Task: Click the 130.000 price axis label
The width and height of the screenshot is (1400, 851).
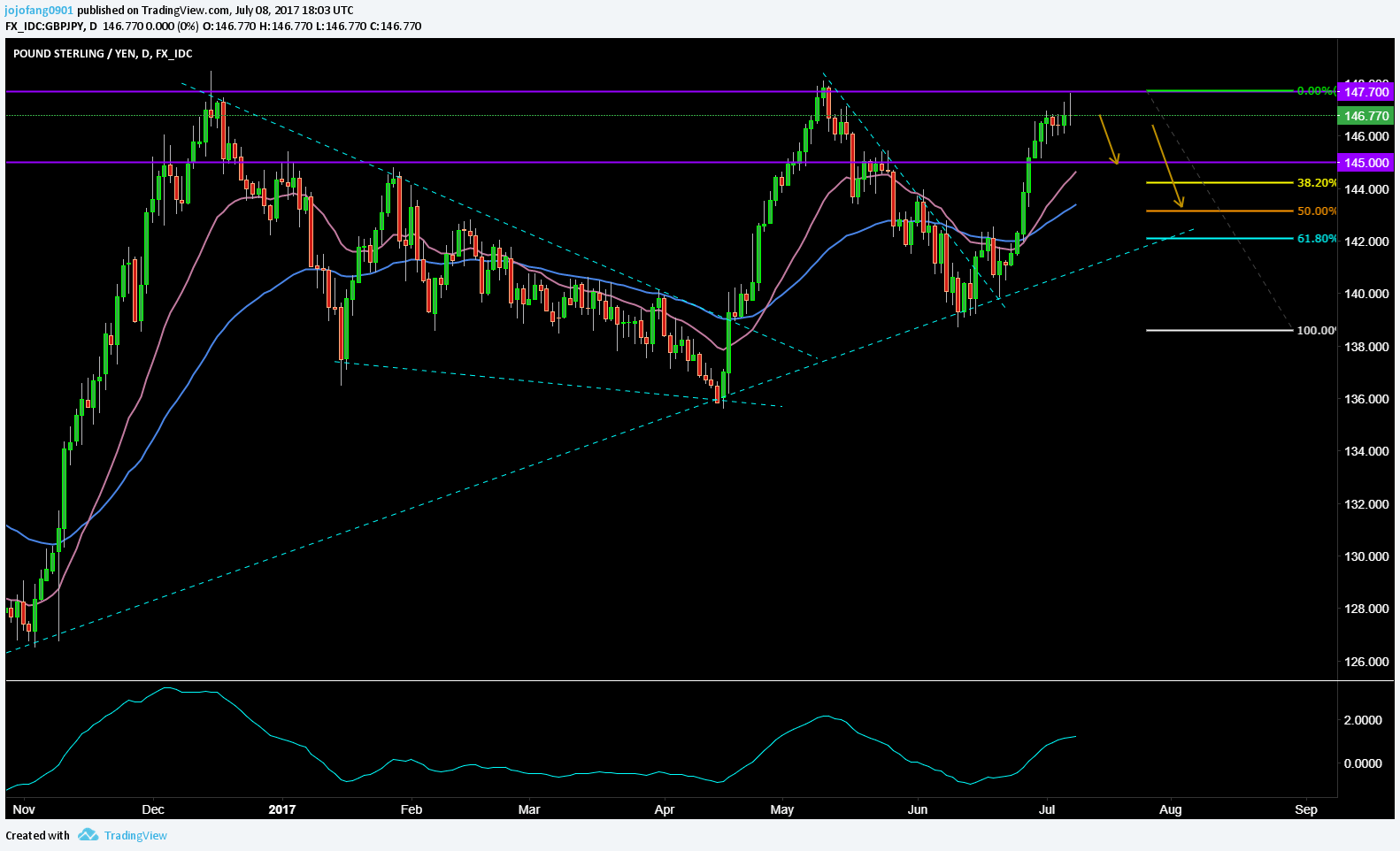Action: tap(1366, 556)
